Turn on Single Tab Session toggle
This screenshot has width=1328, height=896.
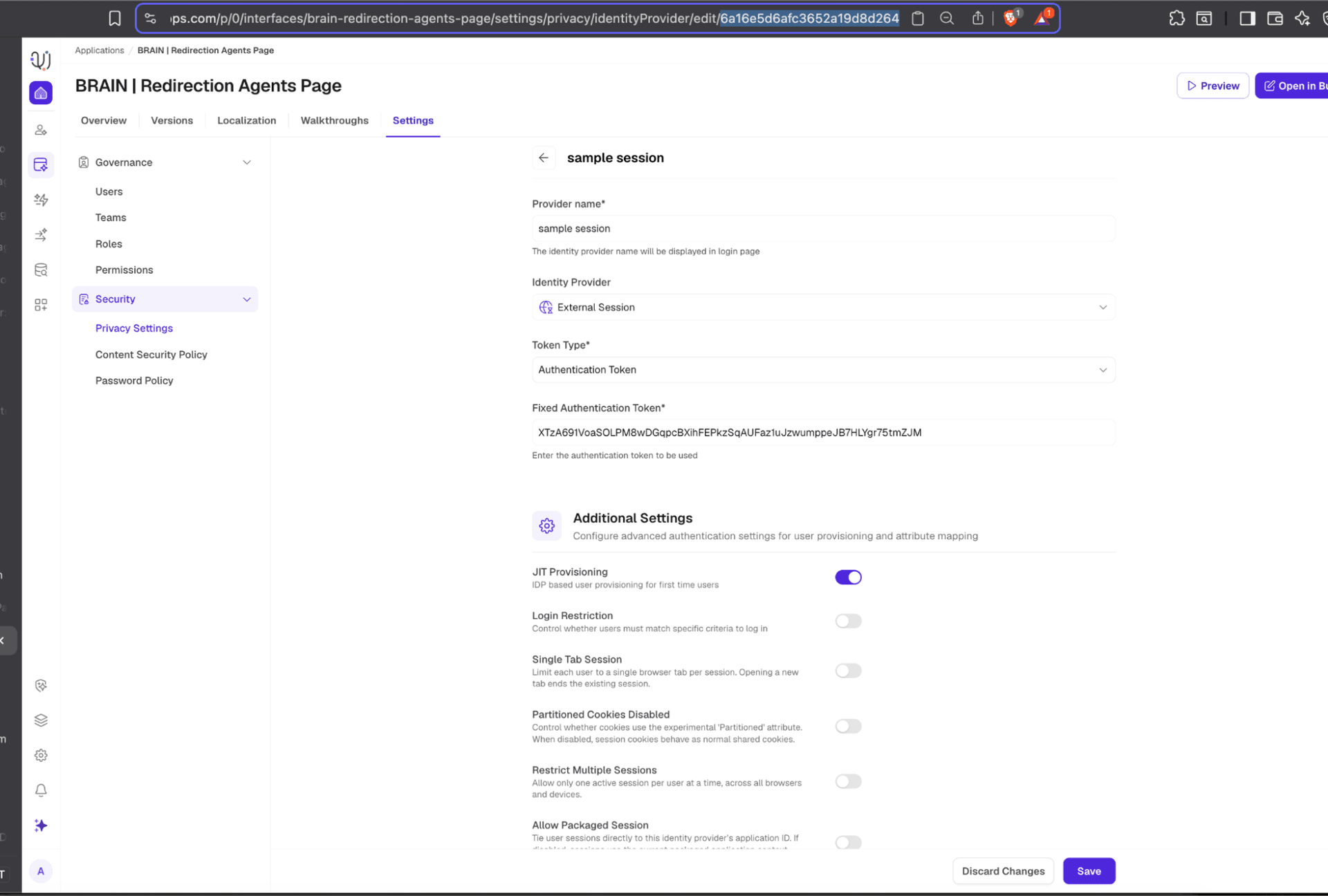point(848,671)
